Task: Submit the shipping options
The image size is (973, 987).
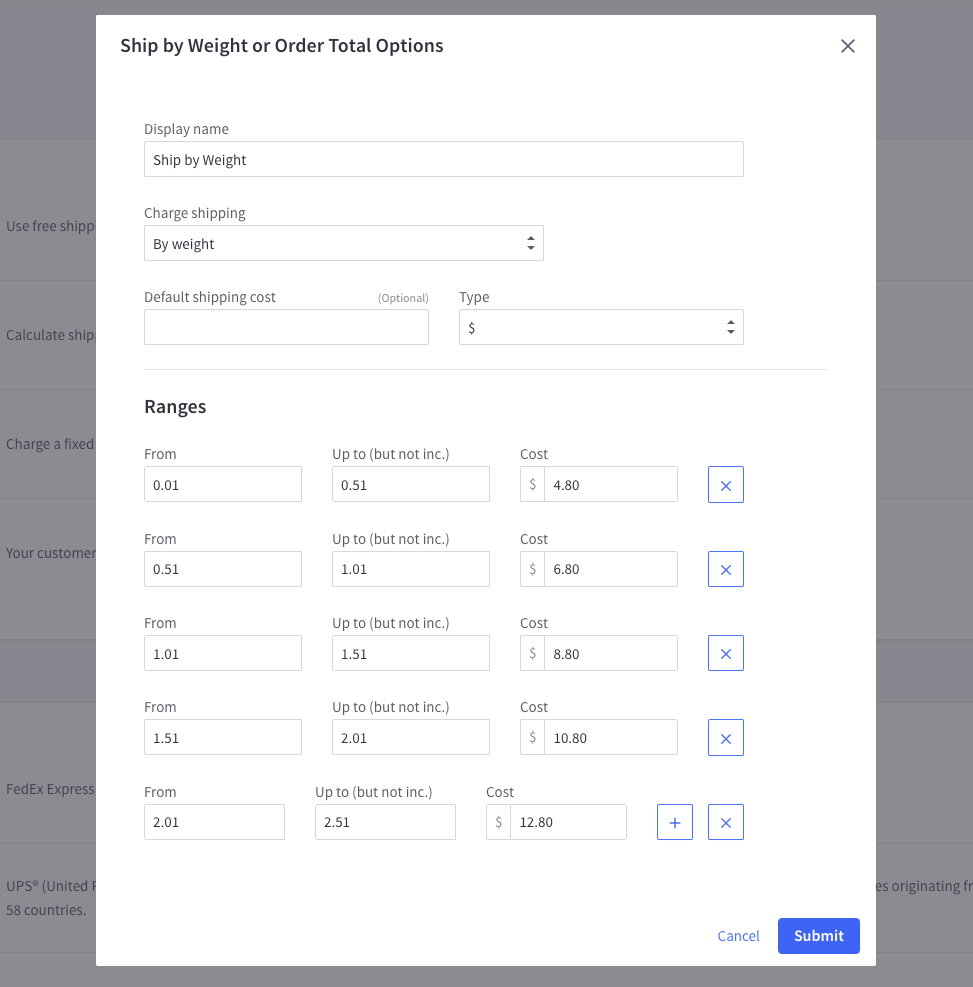Action: pos(818,936)
